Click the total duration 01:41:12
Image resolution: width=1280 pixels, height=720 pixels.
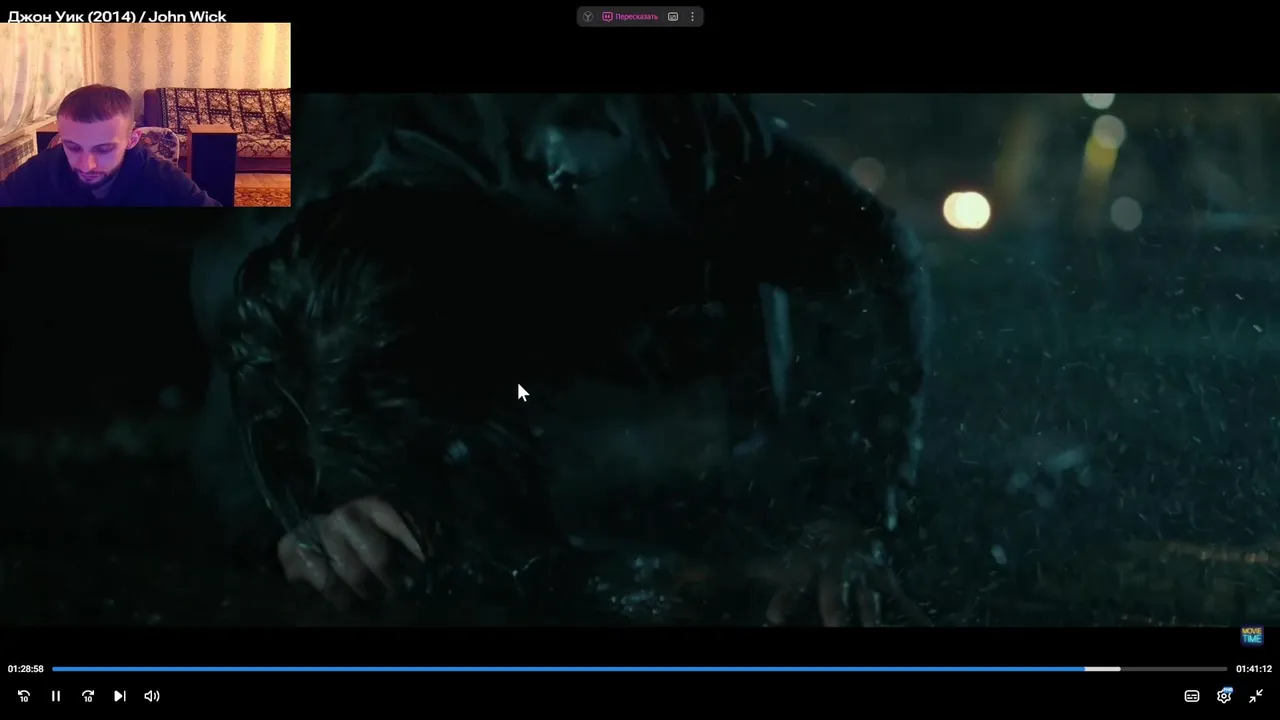[1254, 669]
